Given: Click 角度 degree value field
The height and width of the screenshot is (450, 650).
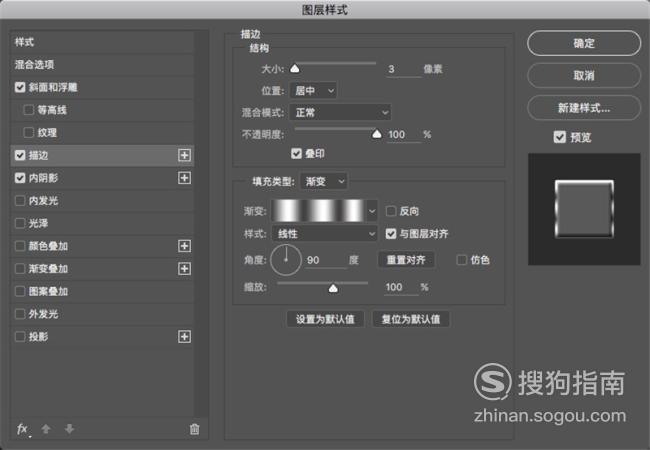Looking at the screenshot, I should (325, 260).
